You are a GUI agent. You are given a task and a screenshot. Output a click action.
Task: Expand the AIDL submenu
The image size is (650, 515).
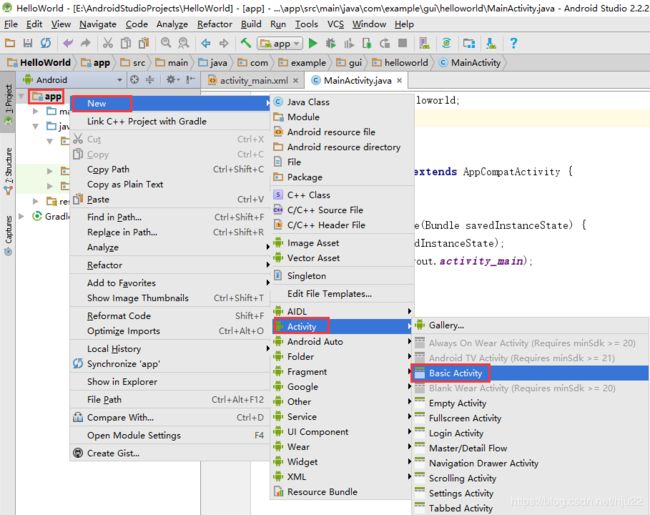click(x=342, y=311)
